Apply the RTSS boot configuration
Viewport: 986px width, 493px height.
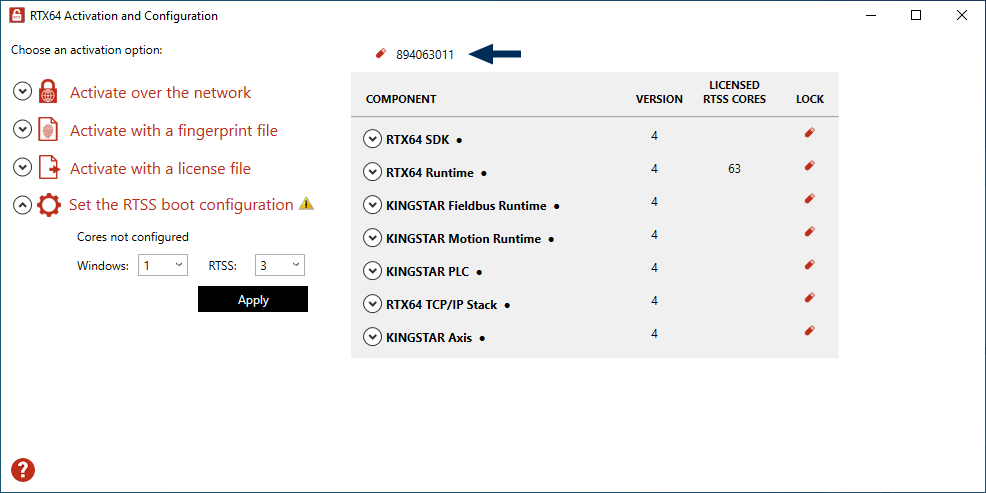253,299
